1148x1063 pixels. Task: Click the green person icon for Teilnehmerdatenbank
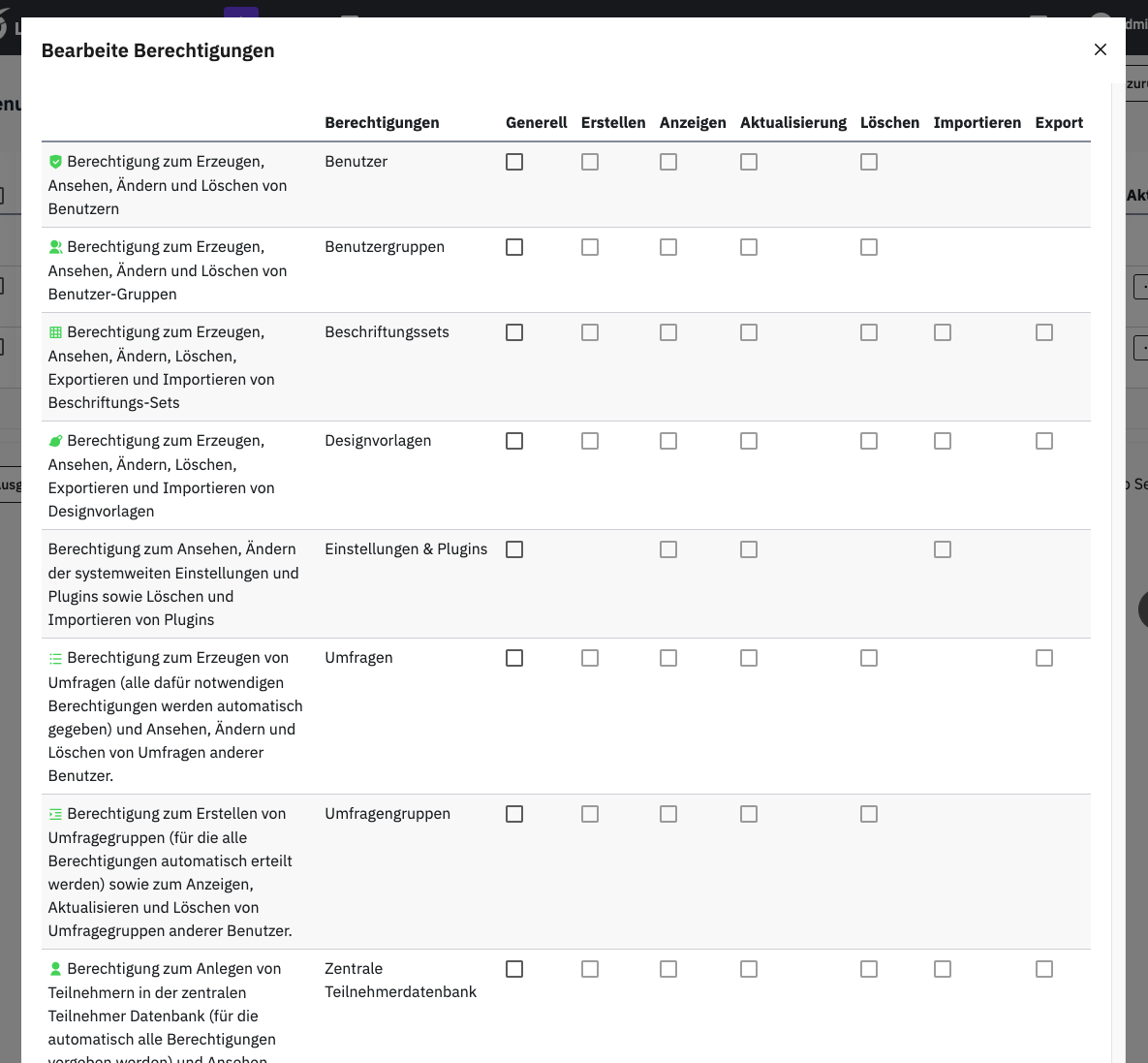(55, 969)
